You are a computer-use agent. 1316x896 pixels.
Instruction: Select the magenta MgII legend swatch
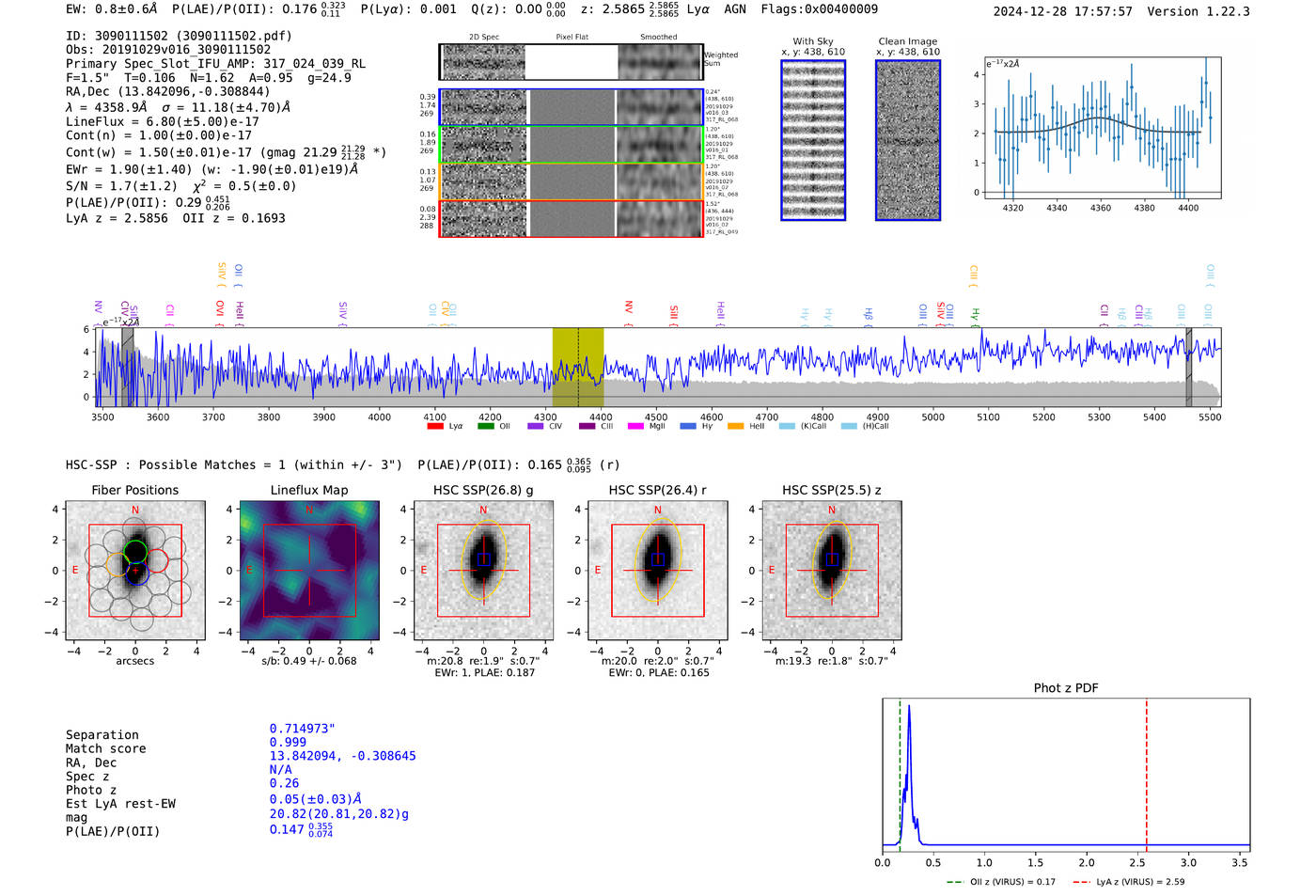[x=635, y=427]
